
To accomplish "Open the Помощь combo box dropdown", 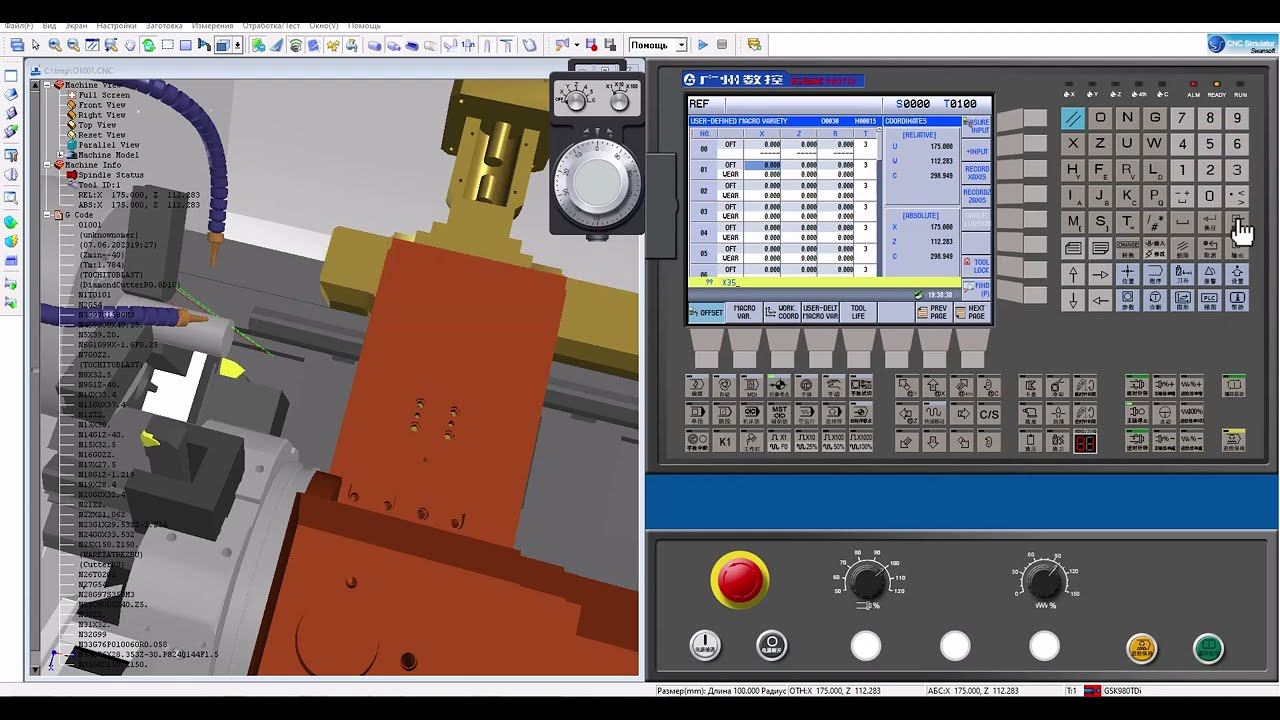I will [x=681, y=45].
